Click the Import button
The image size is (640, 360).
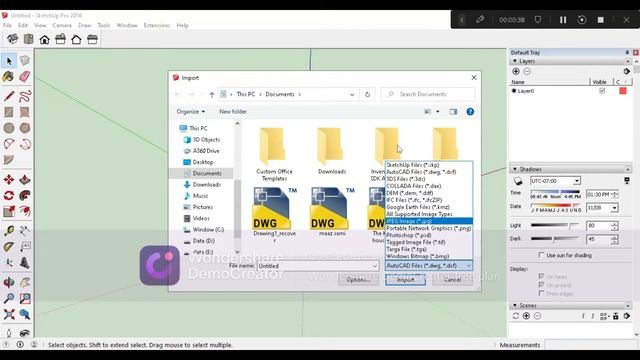tap(405, 280)
